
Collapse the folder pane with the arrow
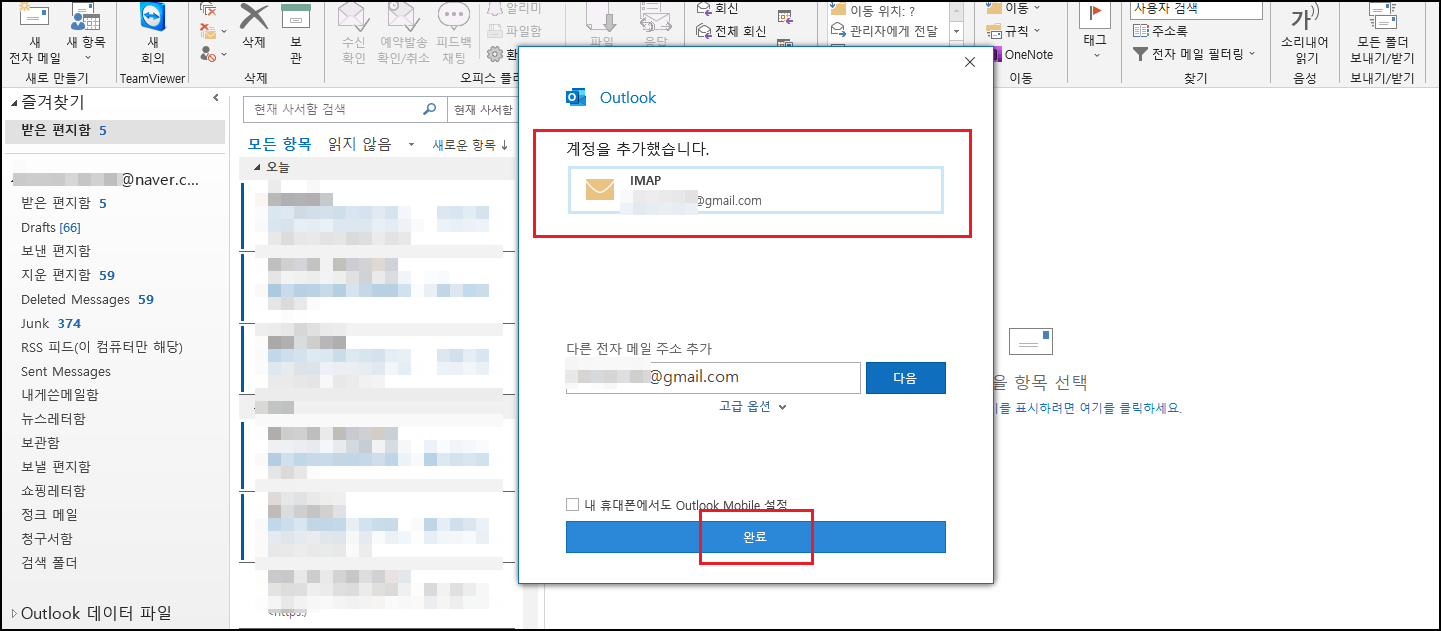click(x=216, y=97)
